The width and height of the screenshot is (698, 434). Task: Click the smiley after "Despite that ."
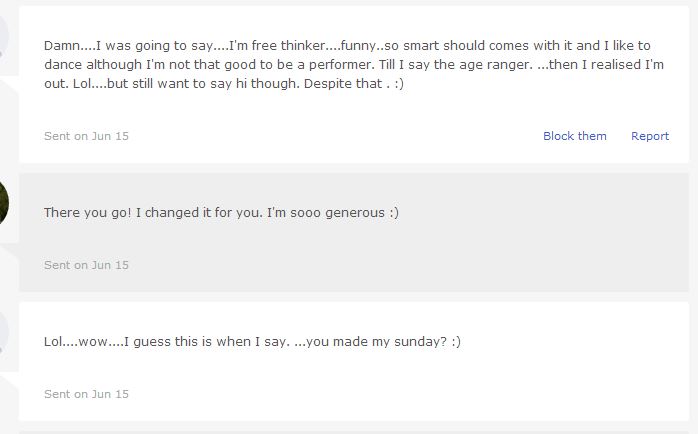[x=399, y=84]
